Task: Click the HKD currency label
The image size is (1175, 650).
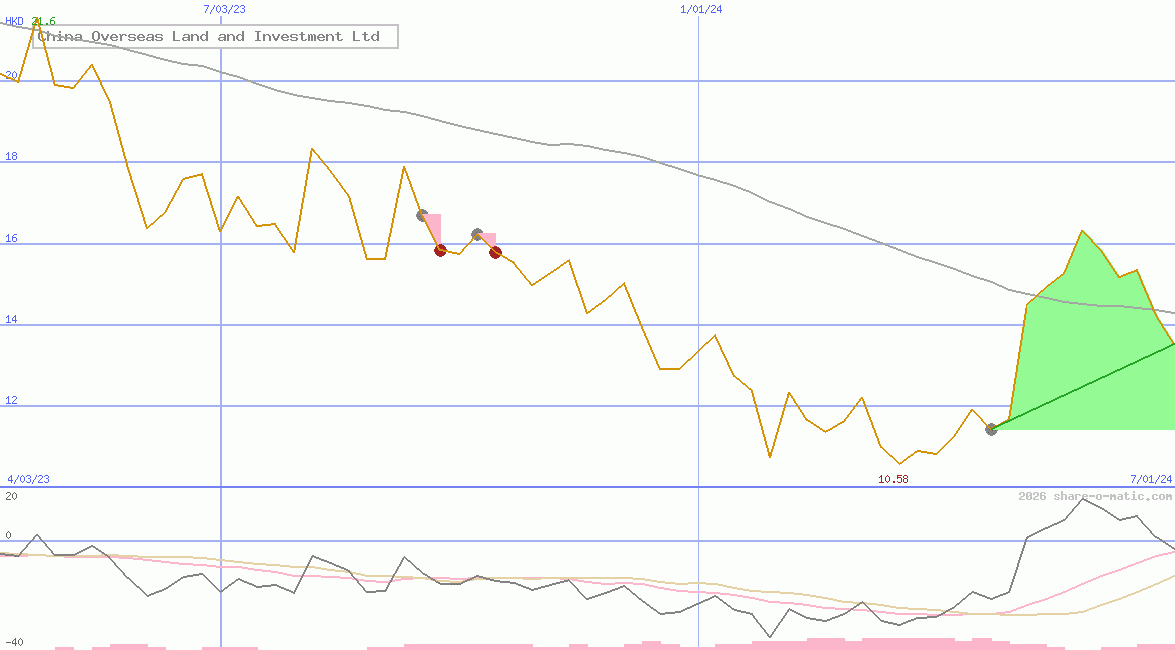Action: pos(14,21)
